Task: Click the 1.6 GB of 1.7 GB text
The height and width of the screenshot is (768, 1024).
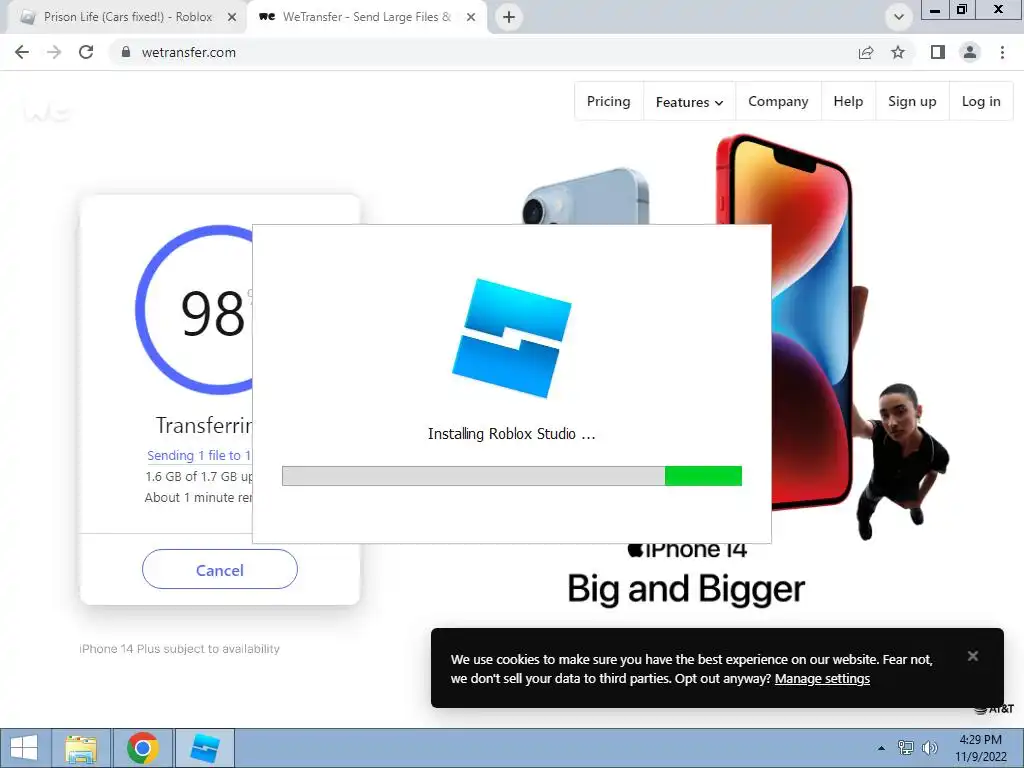Action: pyautogui.click(x=199, y=477)
